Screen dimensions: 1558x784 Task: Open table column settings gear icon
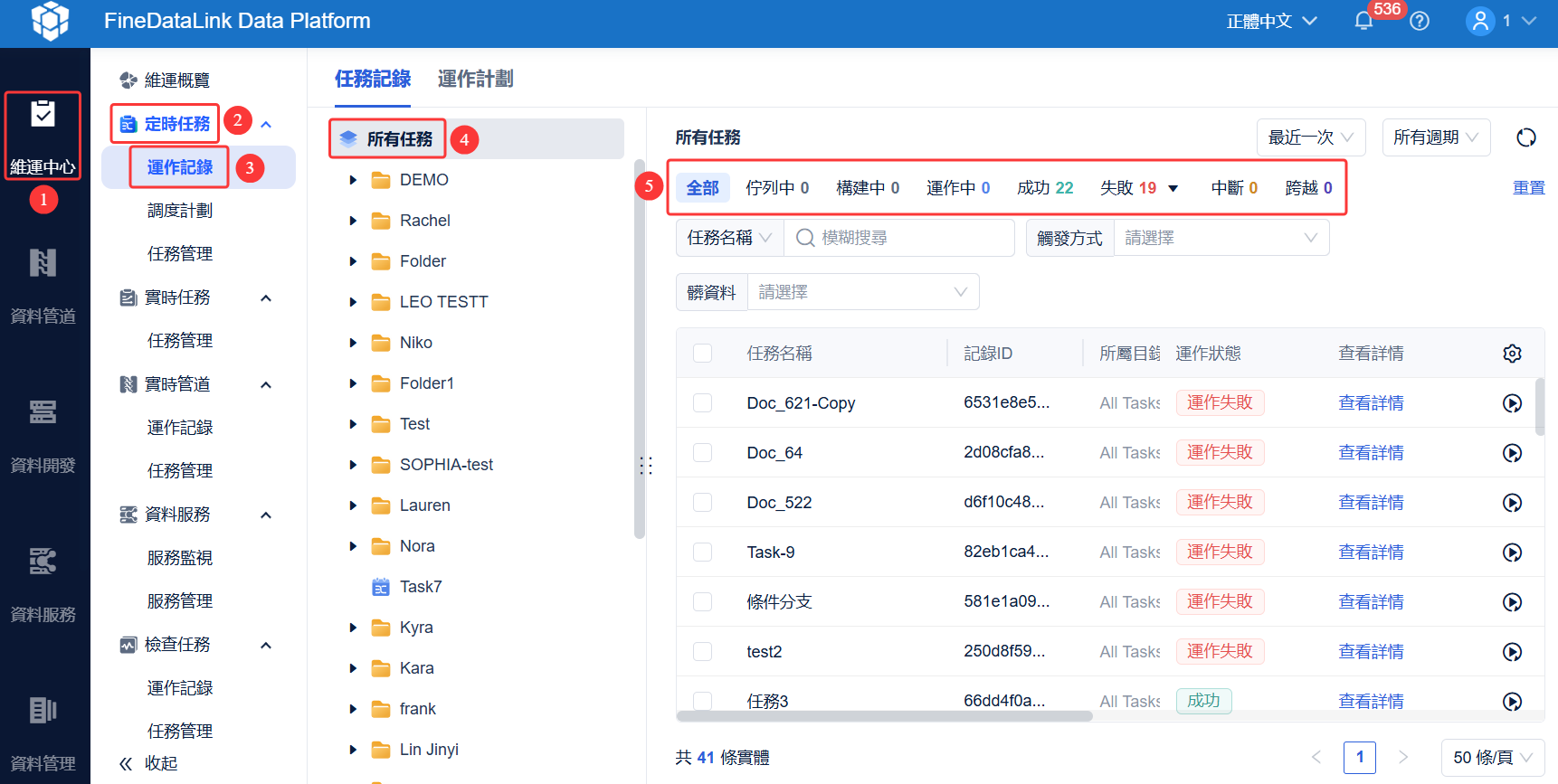coord(1512,354)
